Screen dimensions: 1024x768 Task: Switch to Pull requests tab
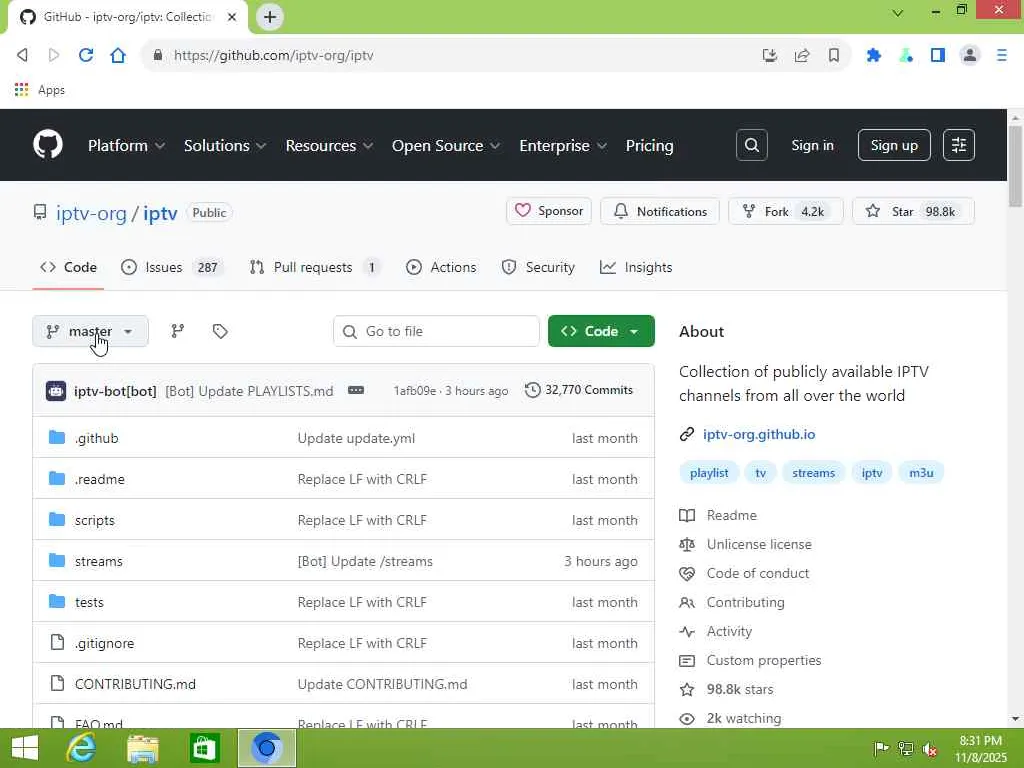(x=315, y=267)
